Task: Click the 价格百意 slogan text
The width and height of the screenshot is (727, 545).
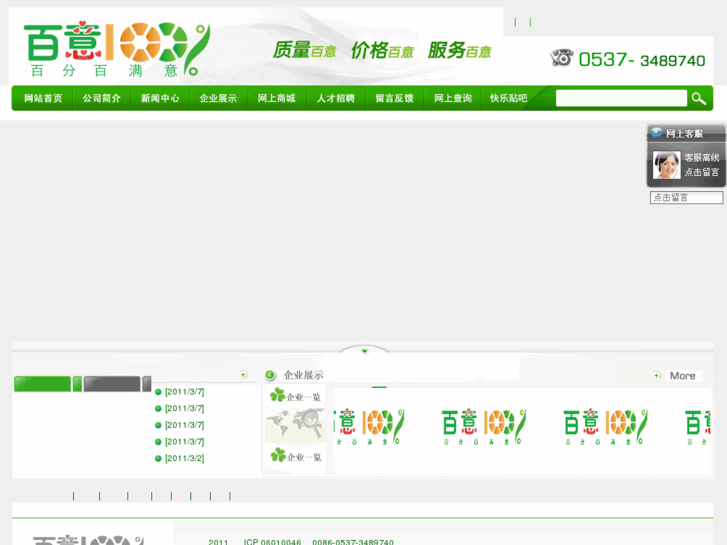Action: (x=382, y=50)
